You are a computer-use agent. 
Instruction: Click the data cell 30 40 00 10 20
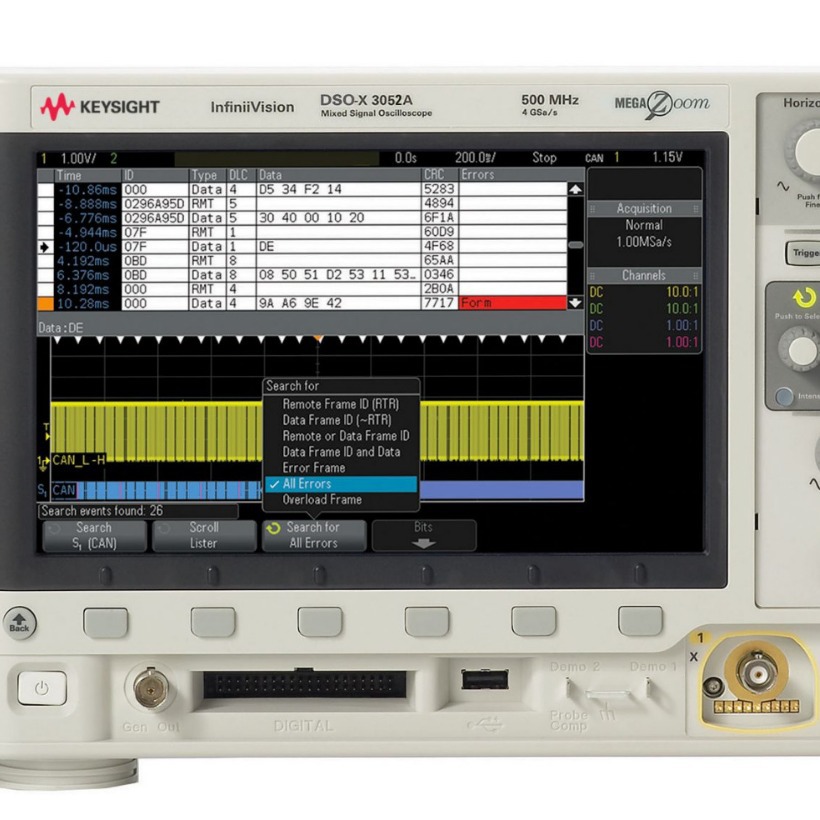pyautogui.click(x=339, y=218)
